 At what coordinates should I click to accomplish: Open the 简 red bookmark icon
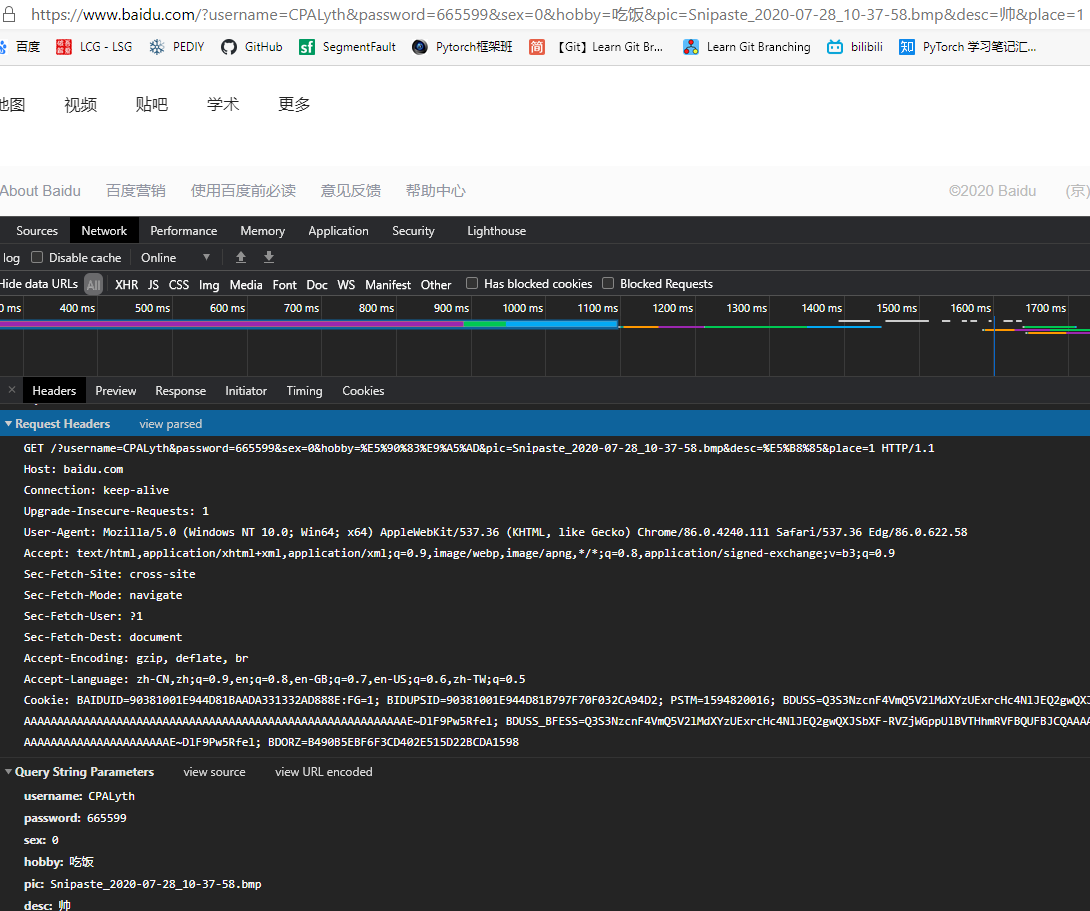(537, 47)
